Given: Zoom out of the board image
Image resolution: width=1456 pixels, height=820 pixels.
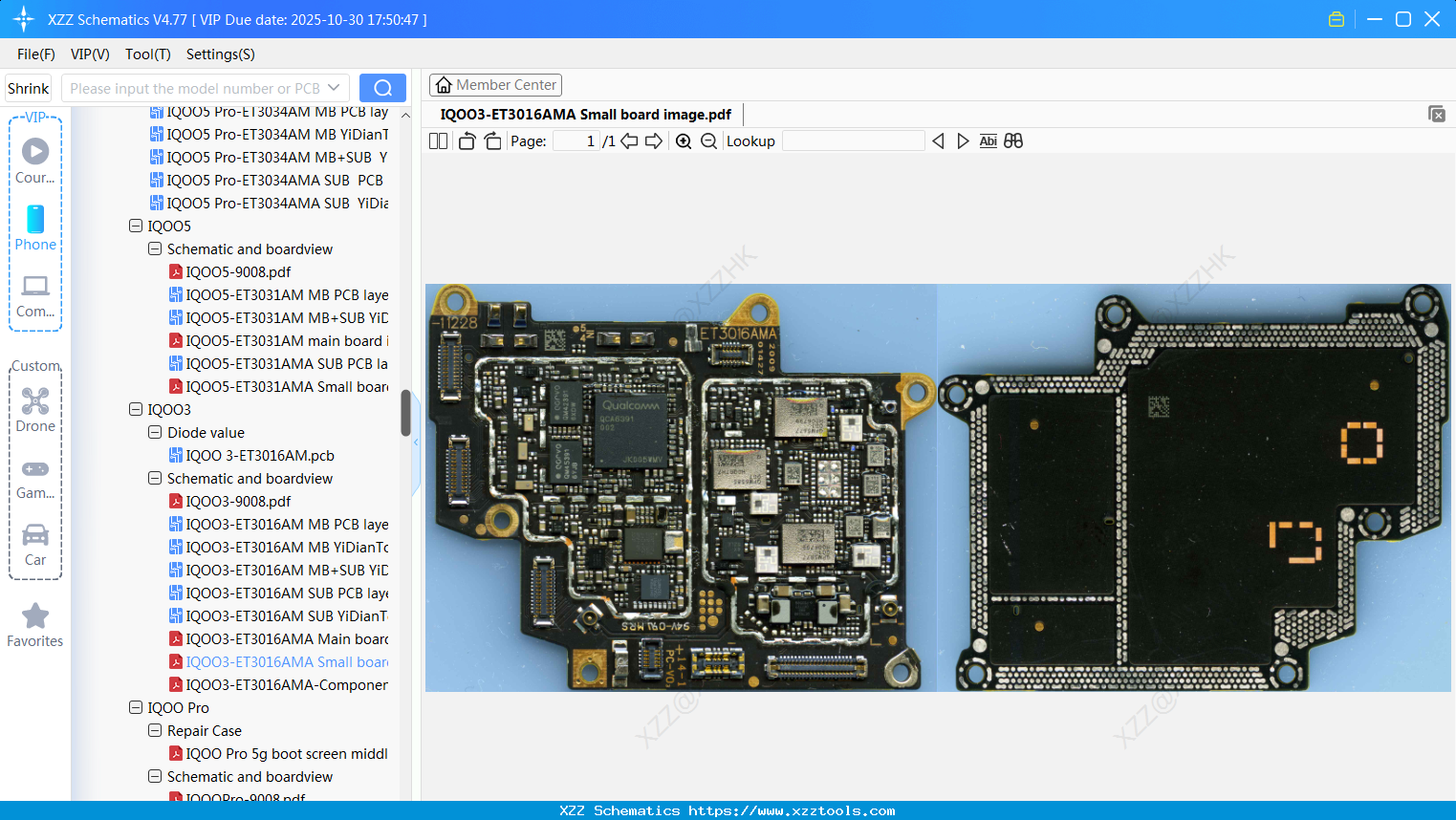Looking at the screenshot, I should (x=708, y=140).
